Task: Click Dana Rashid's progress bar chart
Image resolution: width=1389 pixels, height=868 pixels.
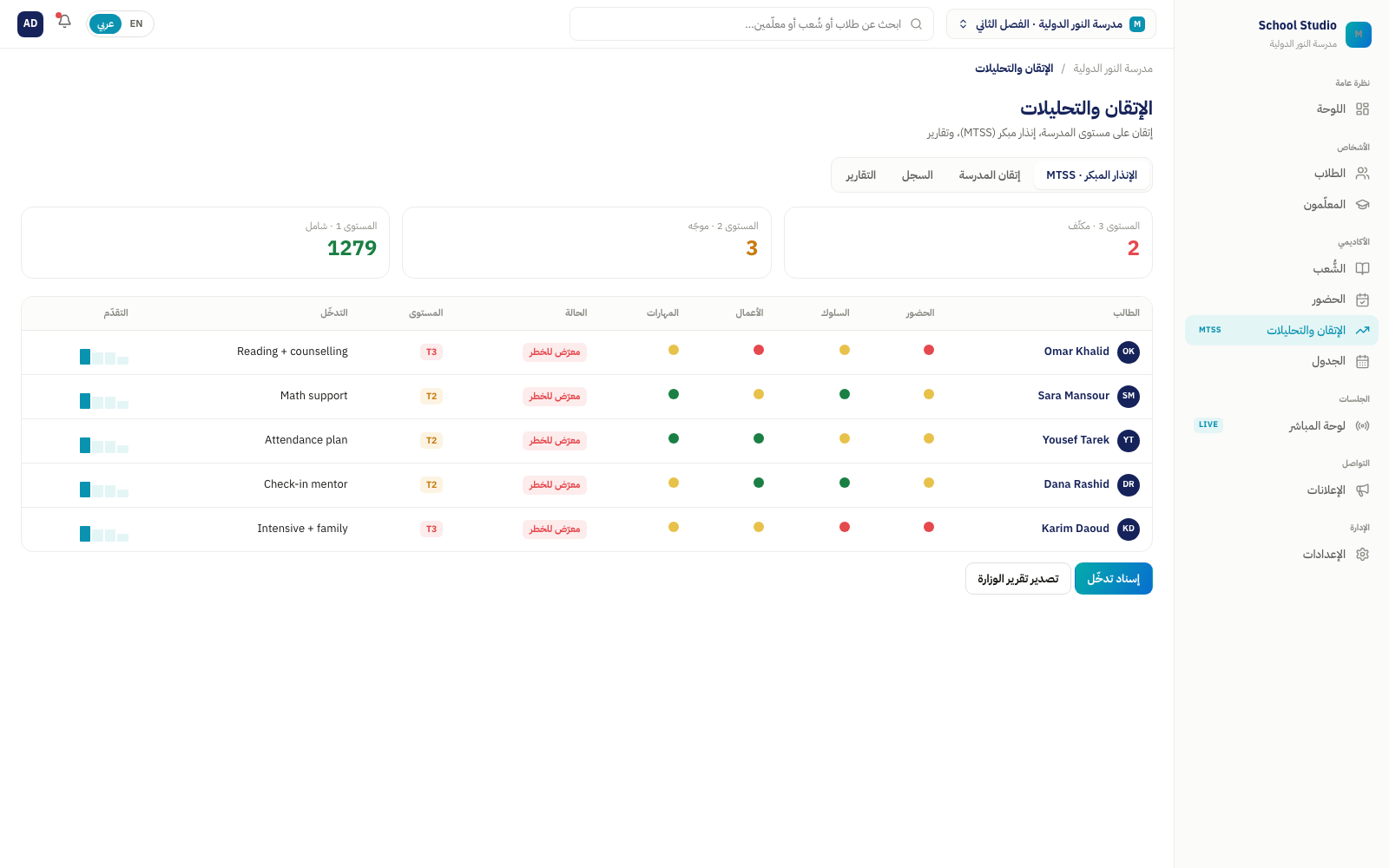Action: [104, 489]
